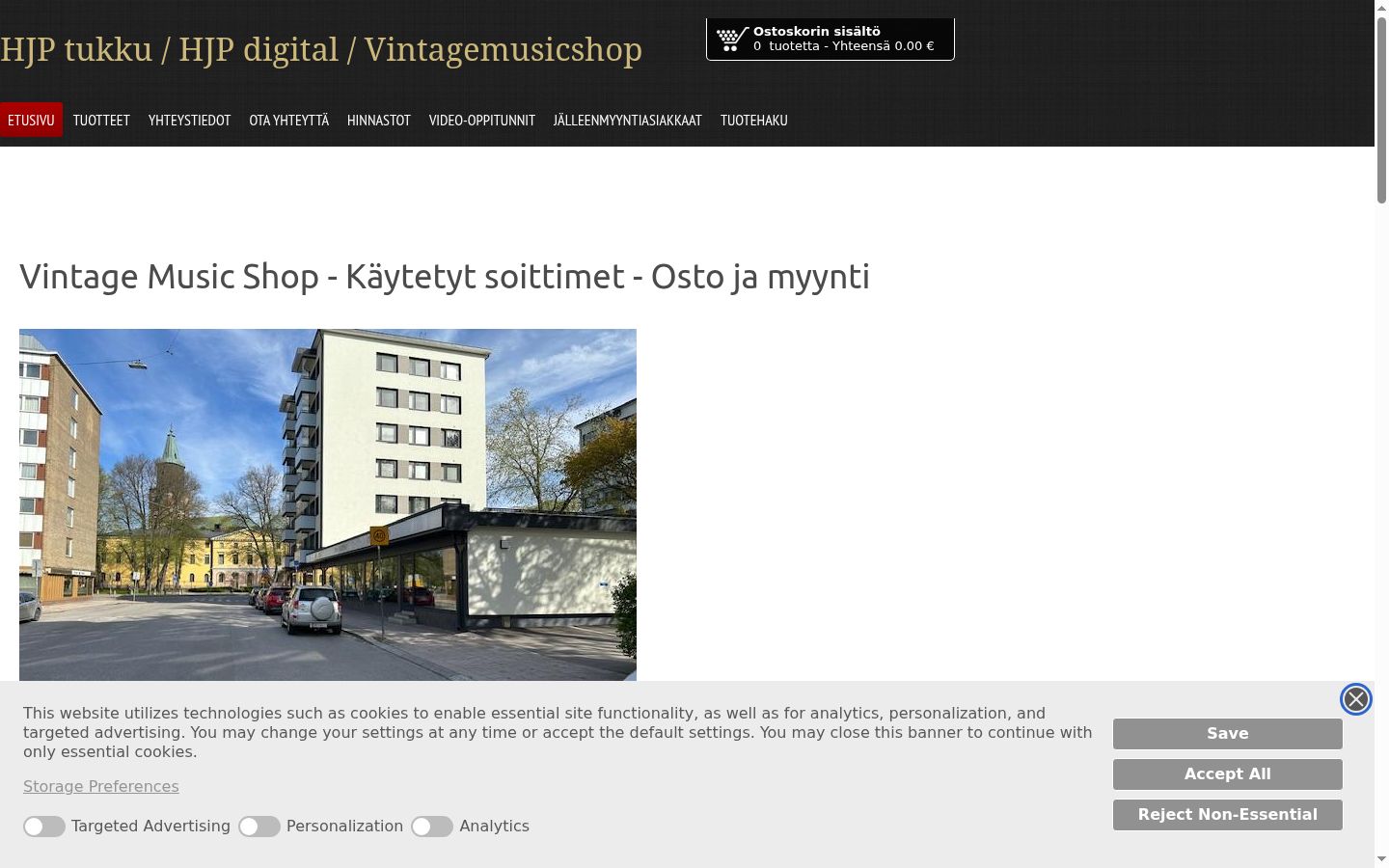This screenshot has height=868, width=1389.
Task: Turn on the Analytics switch
Action: click(x=432, y=827)
